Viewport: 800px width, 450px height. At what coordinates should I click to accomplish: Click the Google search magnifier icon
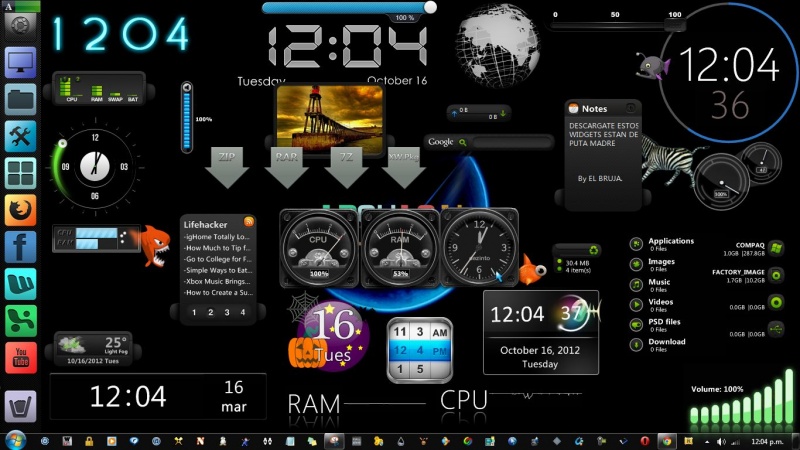[x=463, y=142]
